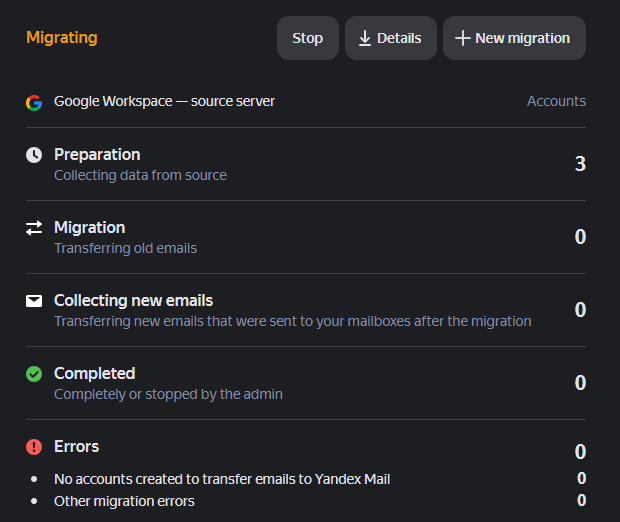Viewport: 620px width, 522px height.
Task: Stop the running migration
Action: point(308,38)
